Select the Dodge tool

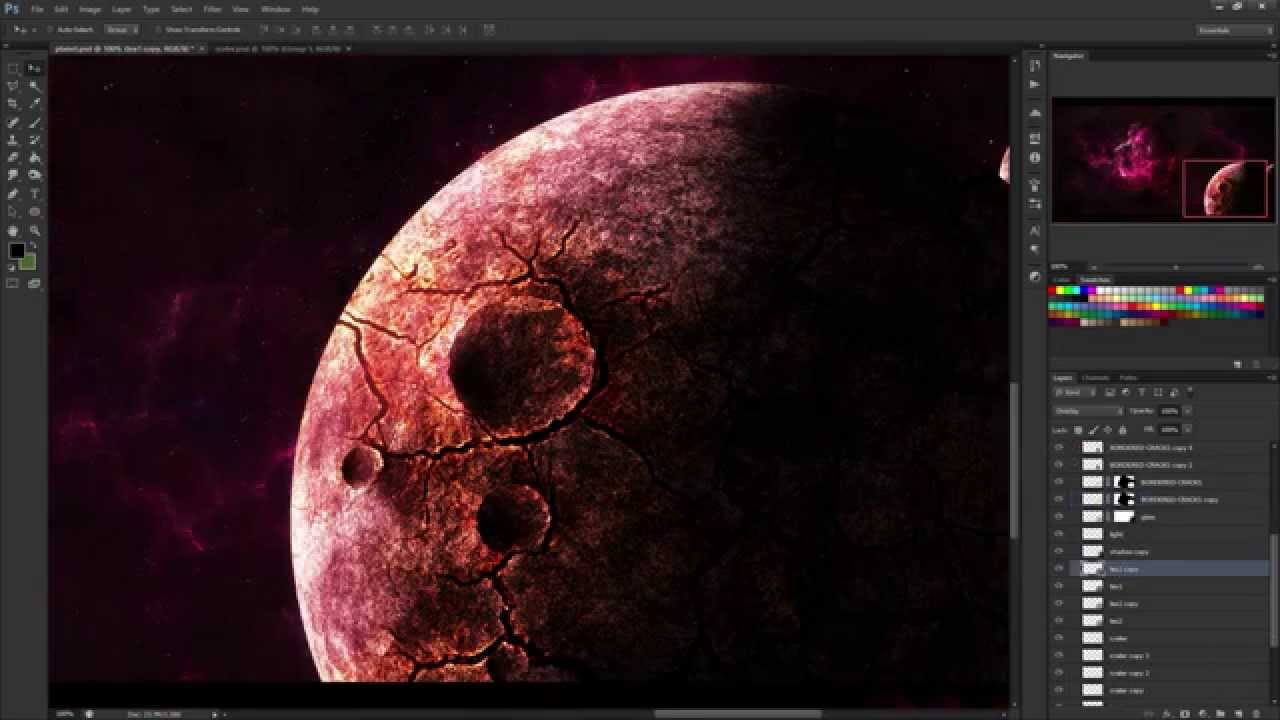click(x=35, y=176)
